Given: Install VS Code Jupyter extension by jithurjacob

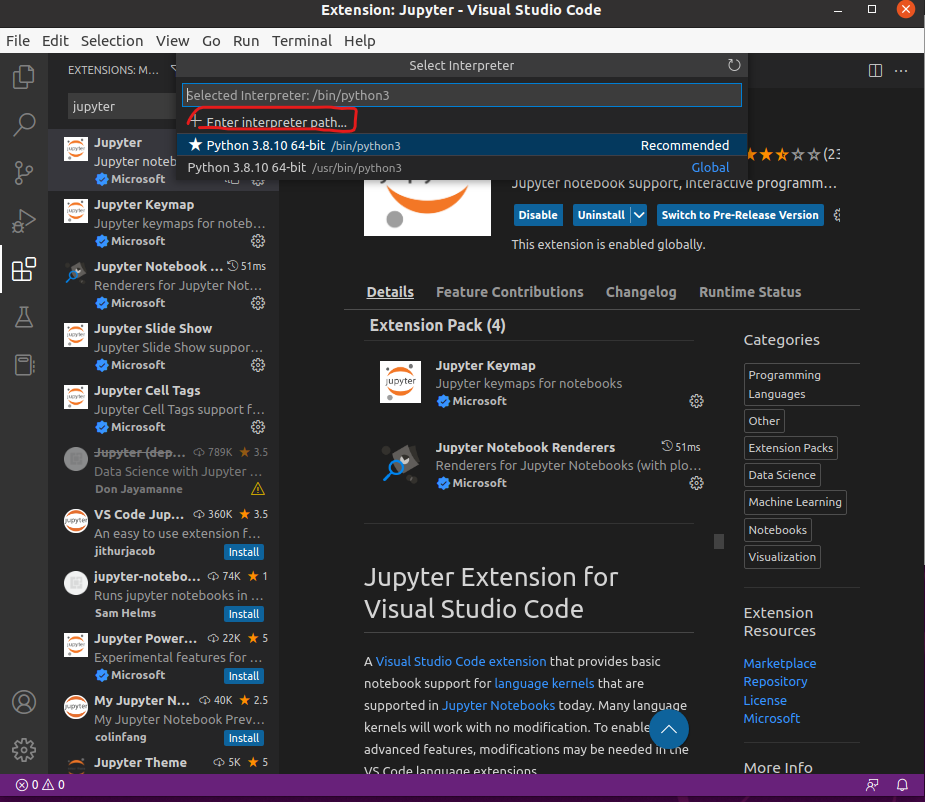Looking at the screenshot, I should pyautogui.click(x=244, y=552).
